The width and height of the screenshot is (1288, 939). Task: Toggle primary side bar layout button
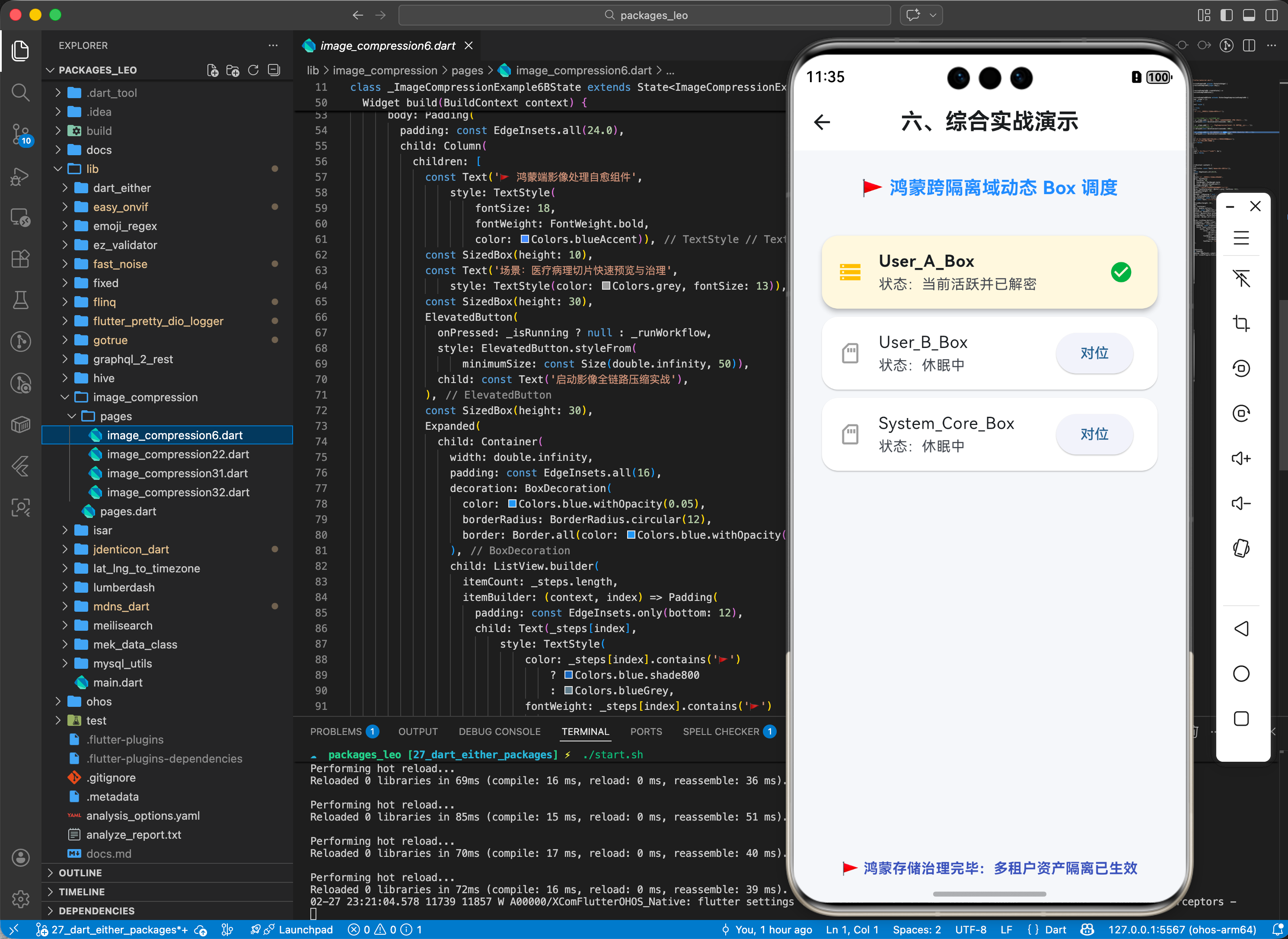(1226, 15)
